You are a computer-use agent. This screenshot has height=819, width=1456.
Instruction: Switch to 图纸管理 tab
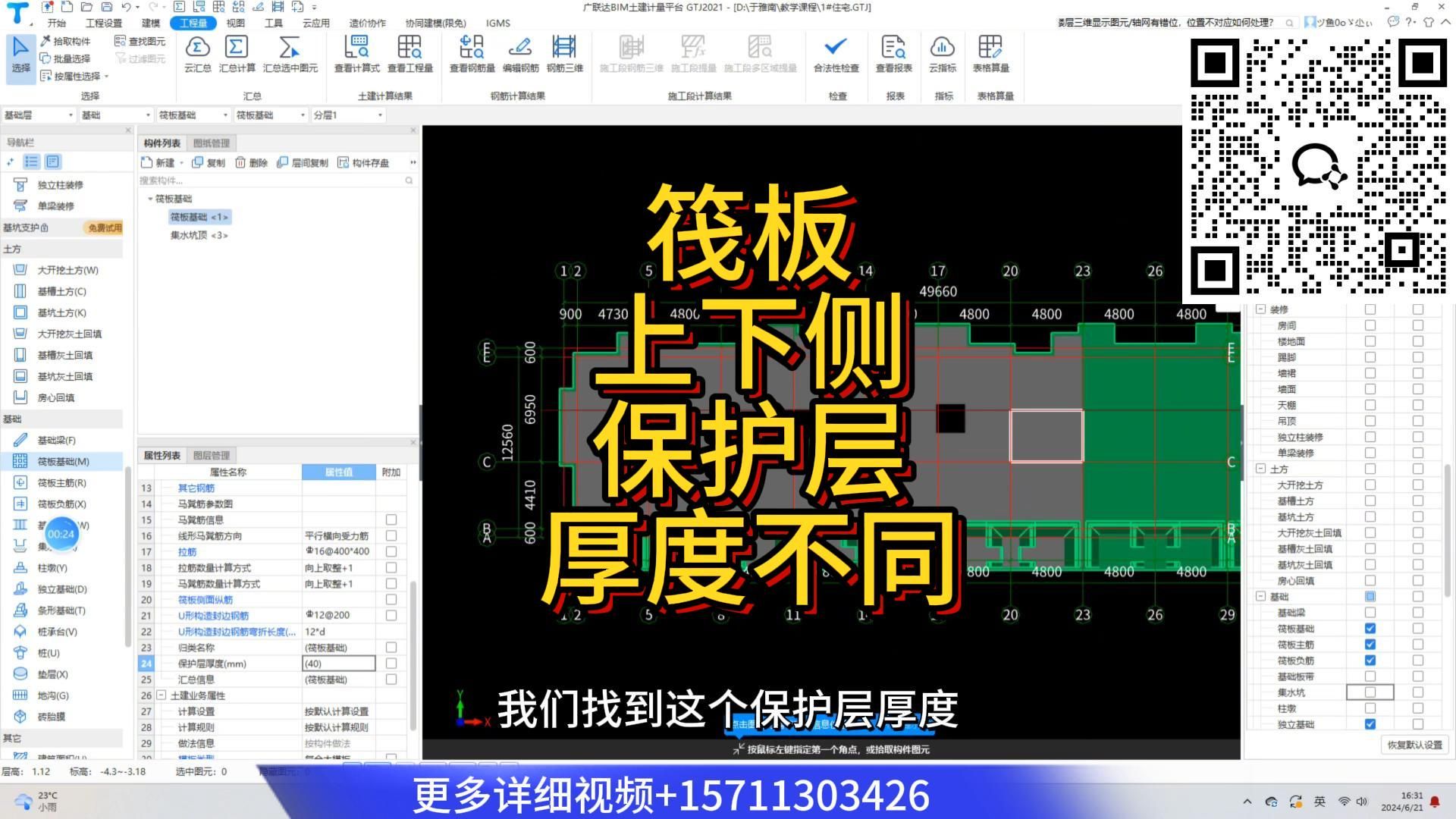pyautogui.click(x=211, y=143)
